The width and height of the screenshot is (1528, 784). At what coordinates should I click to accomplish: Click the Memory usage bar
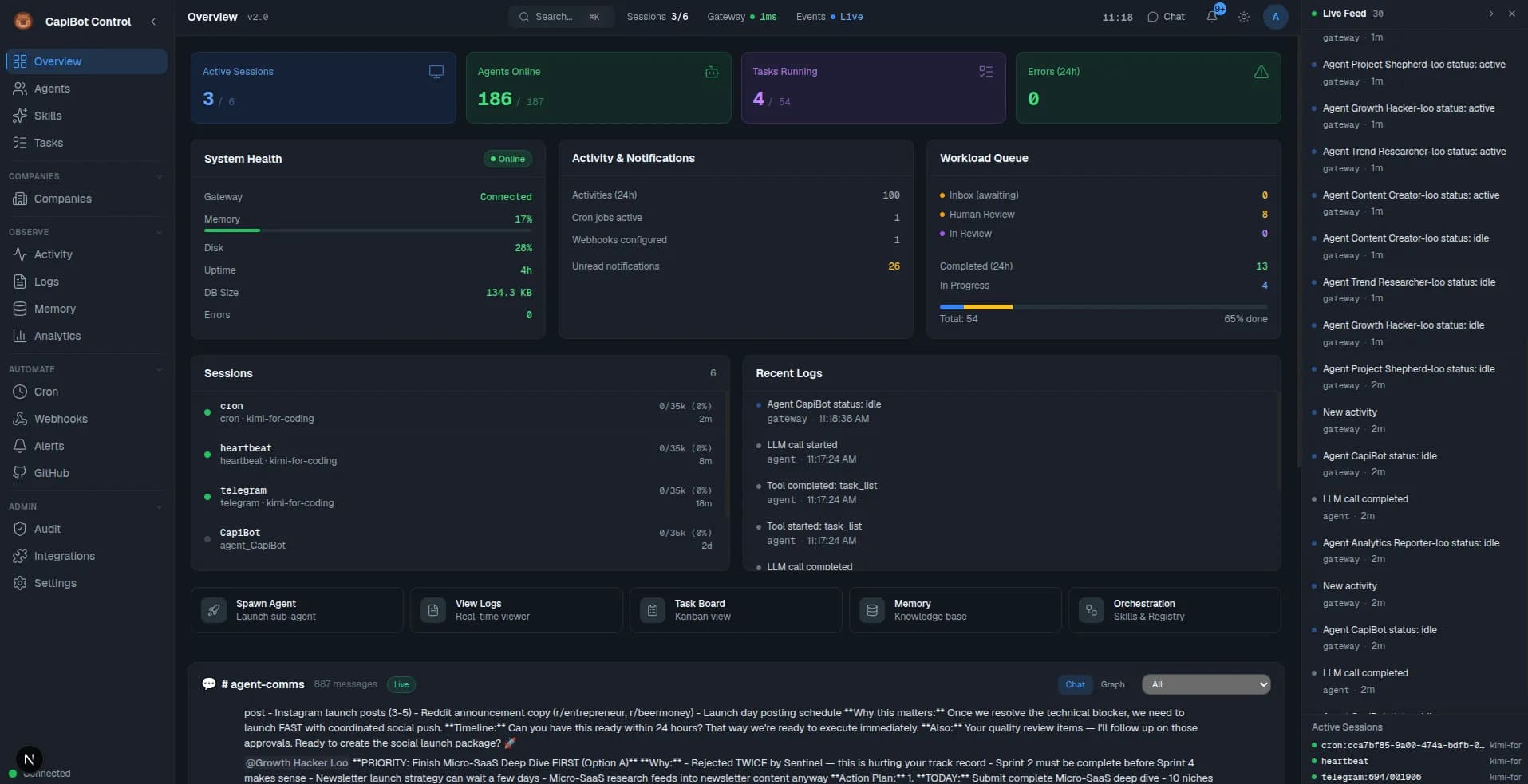[368, 230]
